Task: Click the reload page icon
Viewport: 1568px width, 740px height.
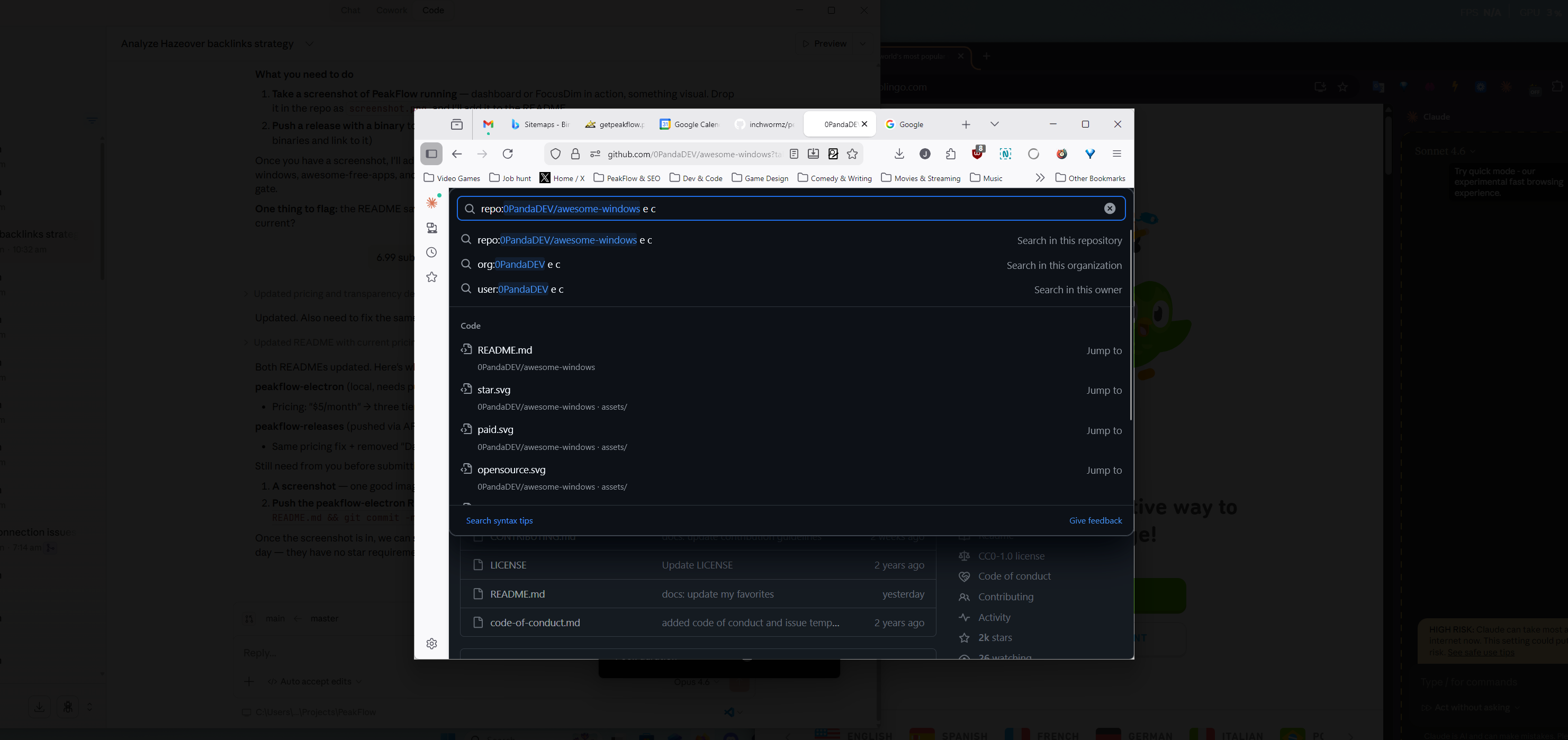Action: [508, 154]
